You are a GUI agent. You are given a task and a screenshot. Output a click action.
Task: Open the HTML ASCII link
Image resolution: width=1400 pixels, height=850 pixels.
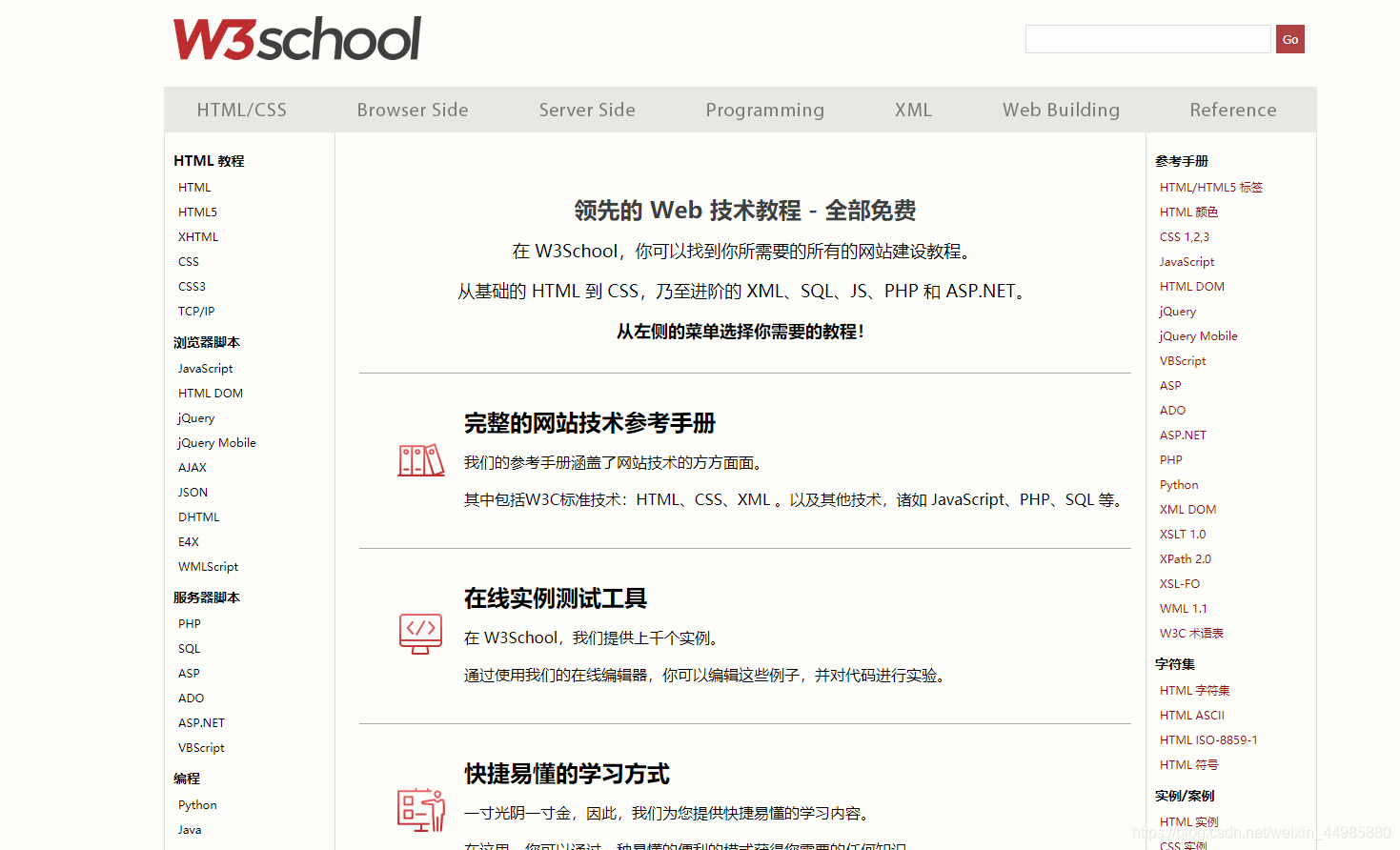tap(1192, 716)
